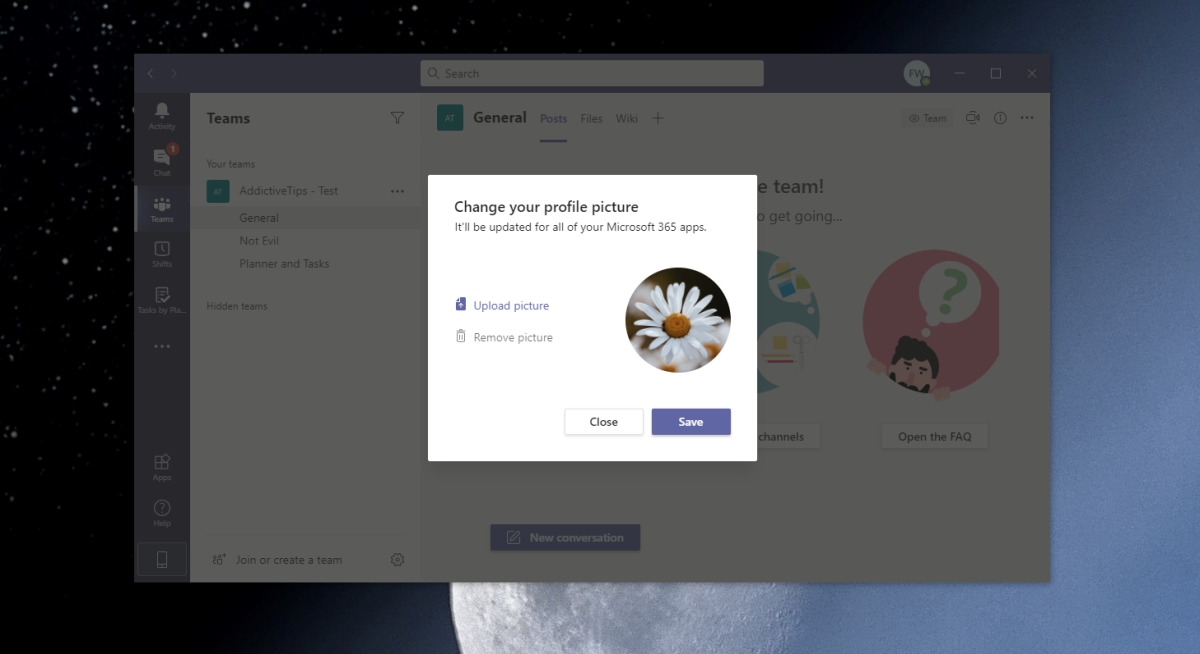Click the Search box
The image size is (1200, 654).
(592, 73)
